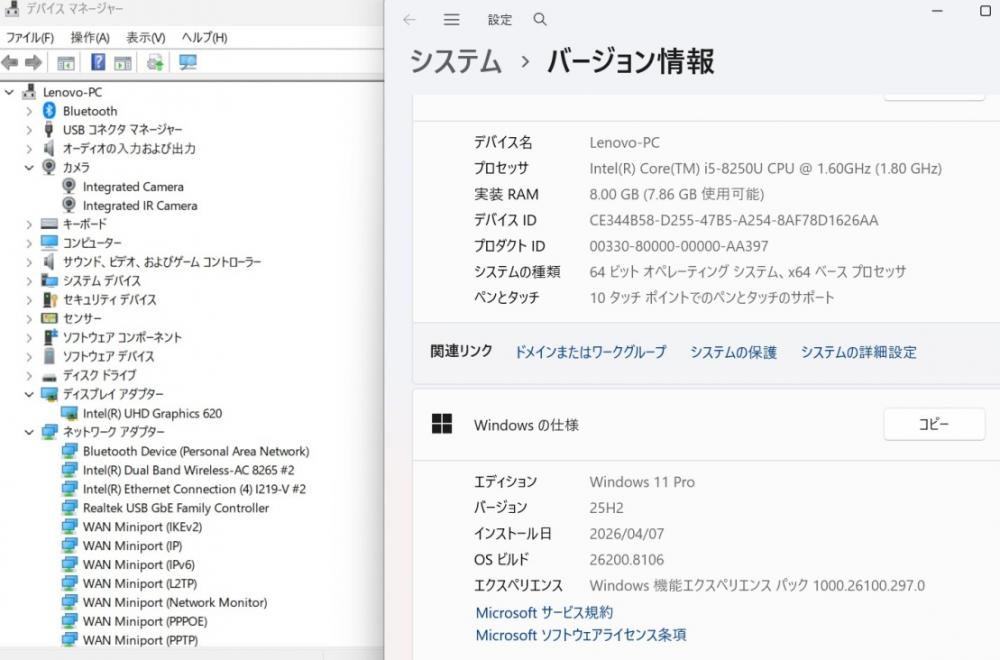Open the 表示(V) menu

tap(145, 38)
